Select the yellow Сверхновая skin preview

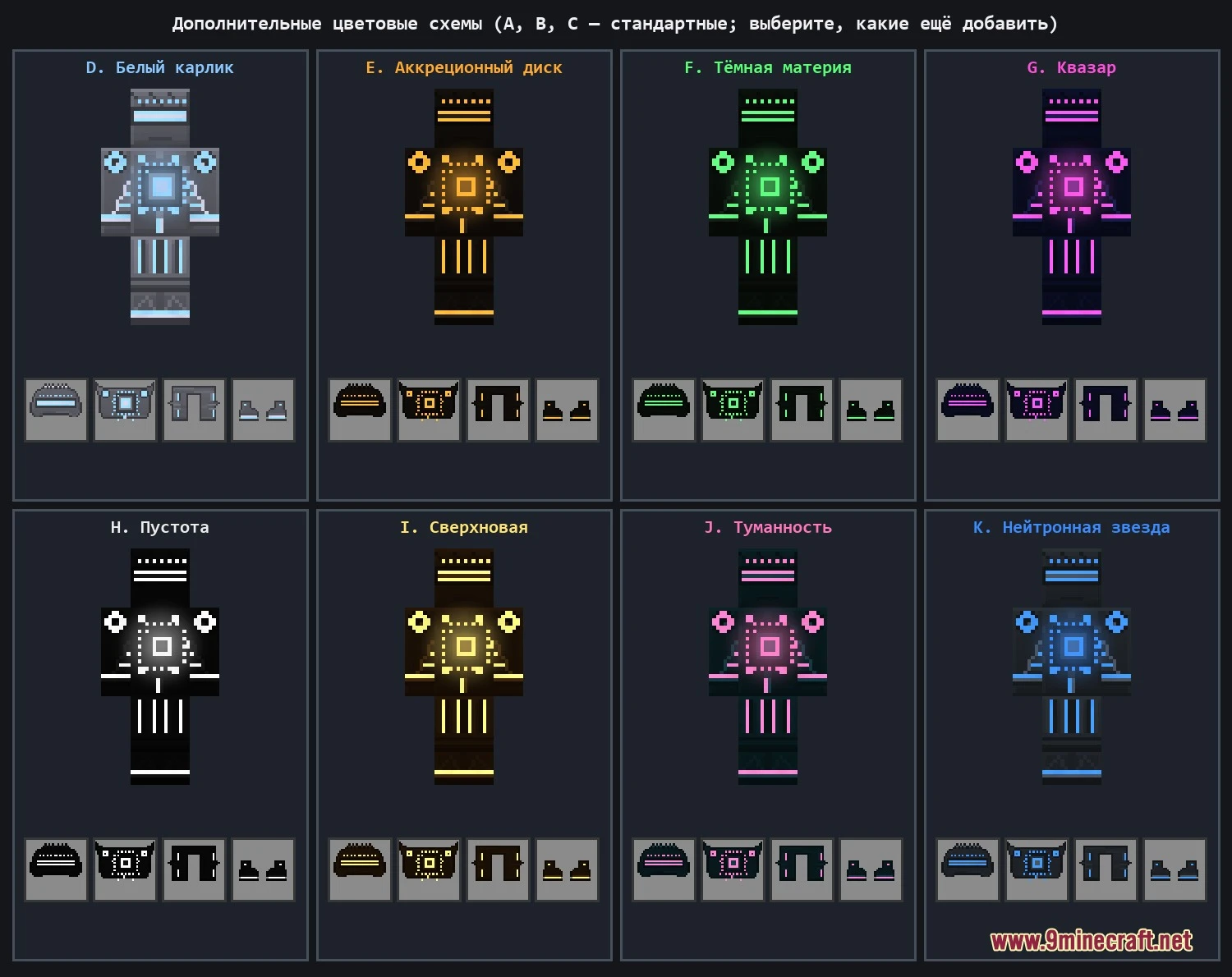[464, 667]
